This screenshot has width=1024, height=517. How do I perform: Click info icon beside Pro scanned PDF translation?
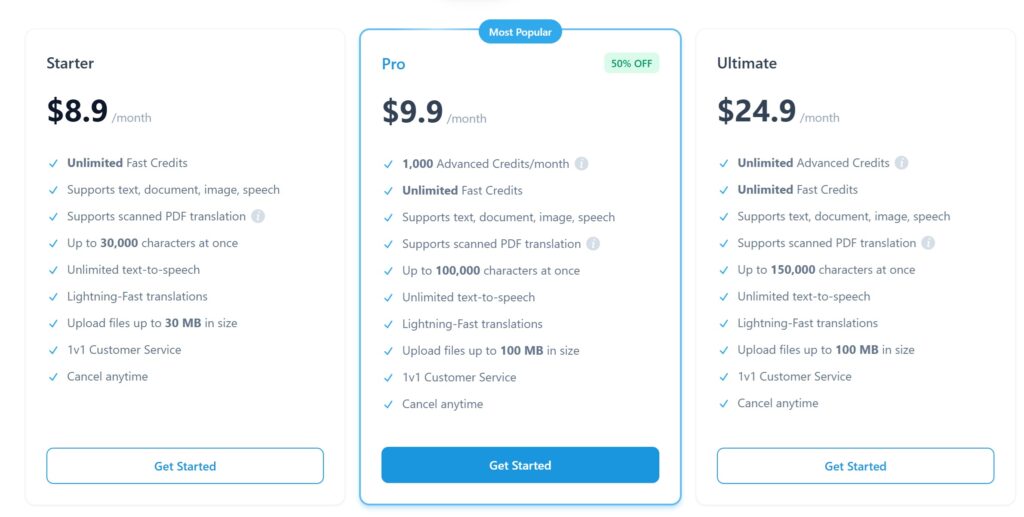[593, 244]
